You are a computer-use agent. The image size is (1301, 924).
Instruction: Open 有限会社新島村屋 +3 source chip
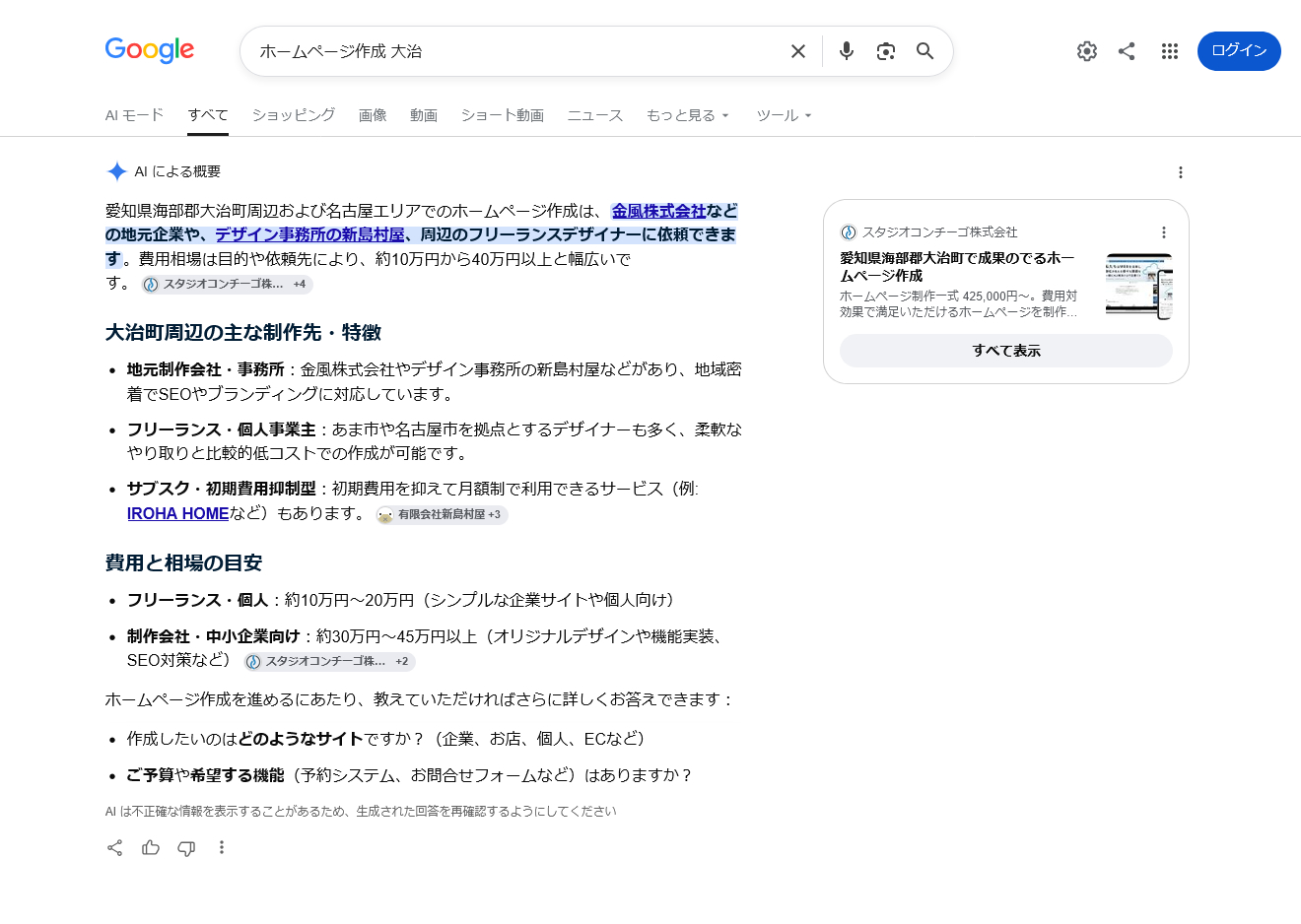(442, 514)
